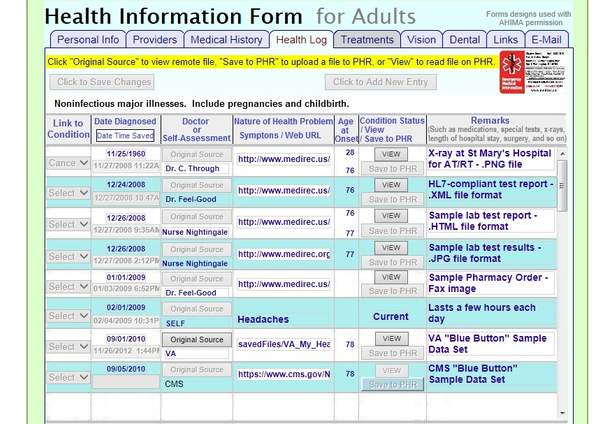Click the Sample Pharmacy Order - Fax image remark
This screenshot has height=424, width=615.
(491, 283)
